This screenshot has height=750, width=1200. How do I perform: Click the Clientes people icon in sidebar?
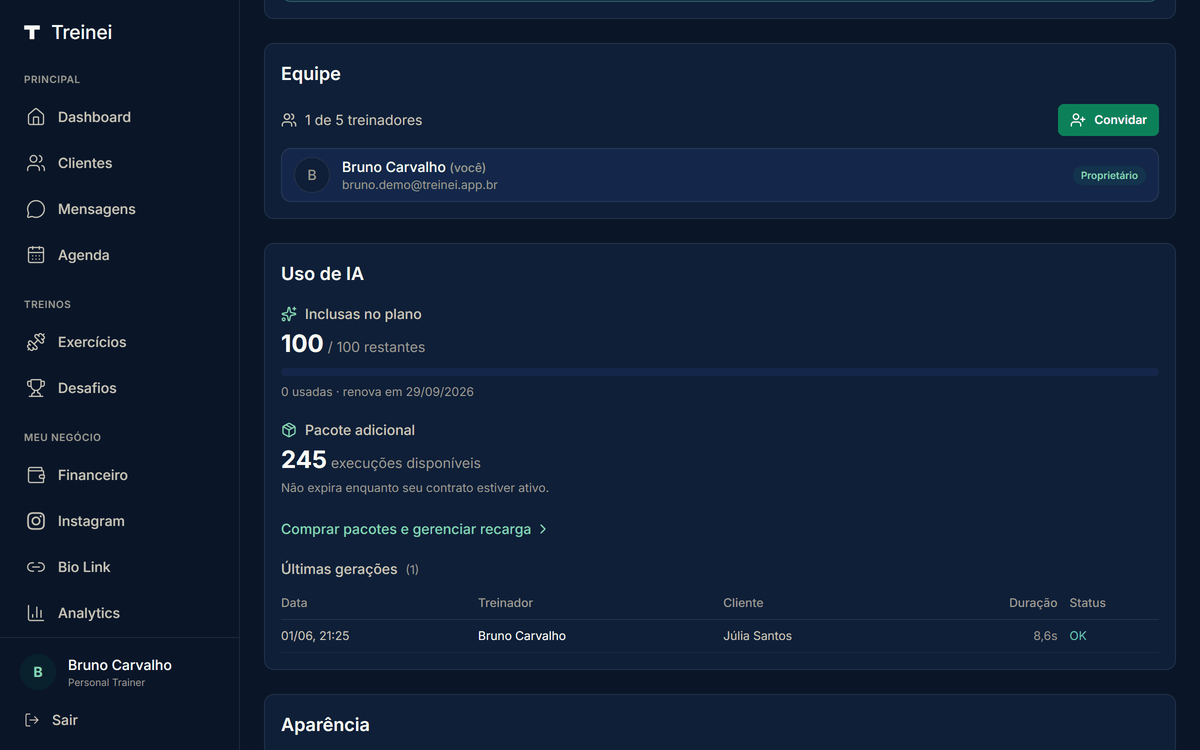coord(36,163)
